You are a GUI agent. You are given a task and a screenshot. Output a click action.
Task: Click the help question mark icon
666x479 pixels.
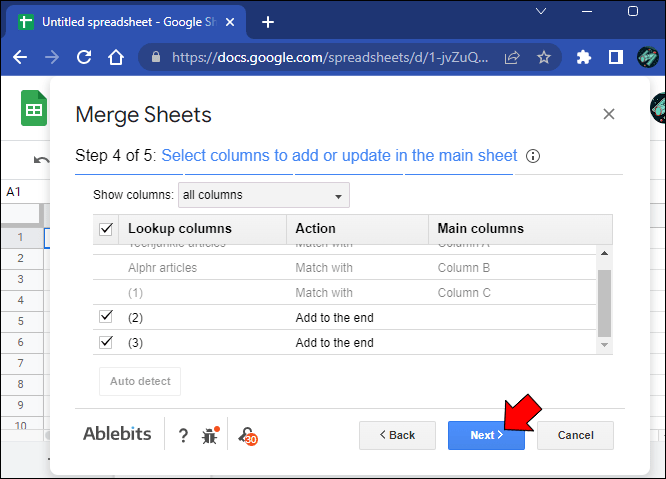(183, 435)
